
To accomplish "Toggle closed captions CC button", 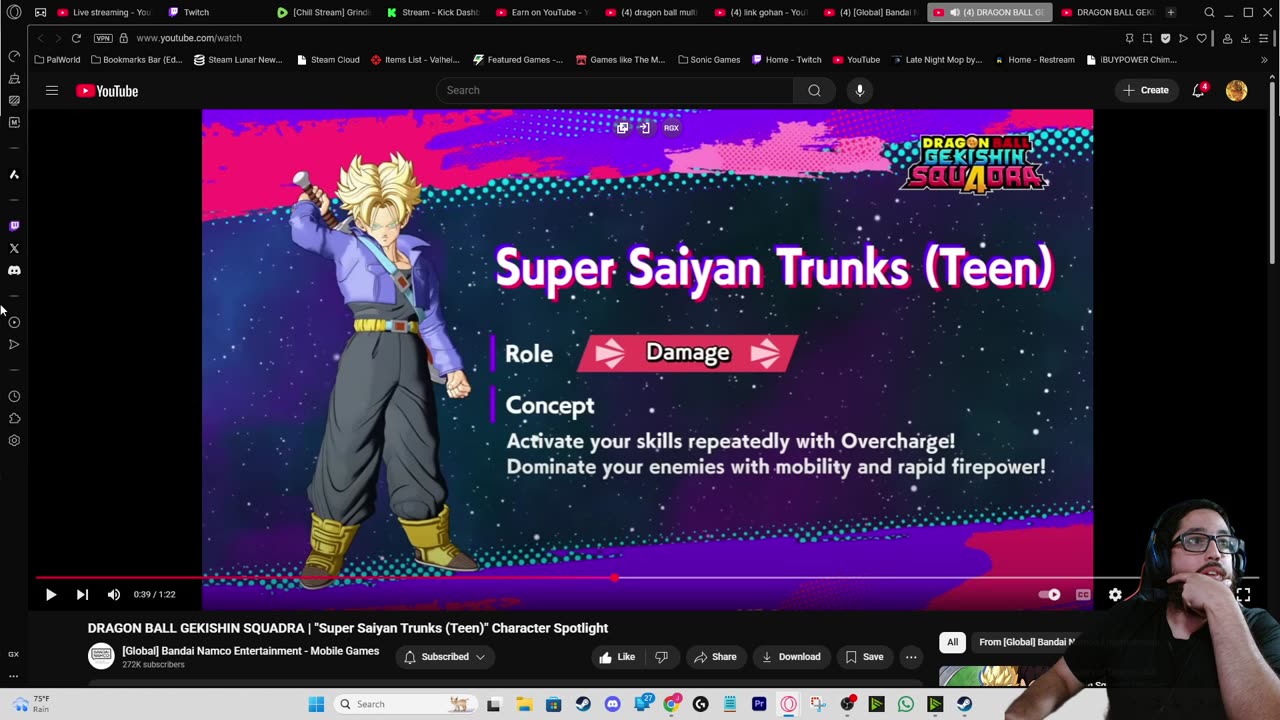I will coord(1083,594).
